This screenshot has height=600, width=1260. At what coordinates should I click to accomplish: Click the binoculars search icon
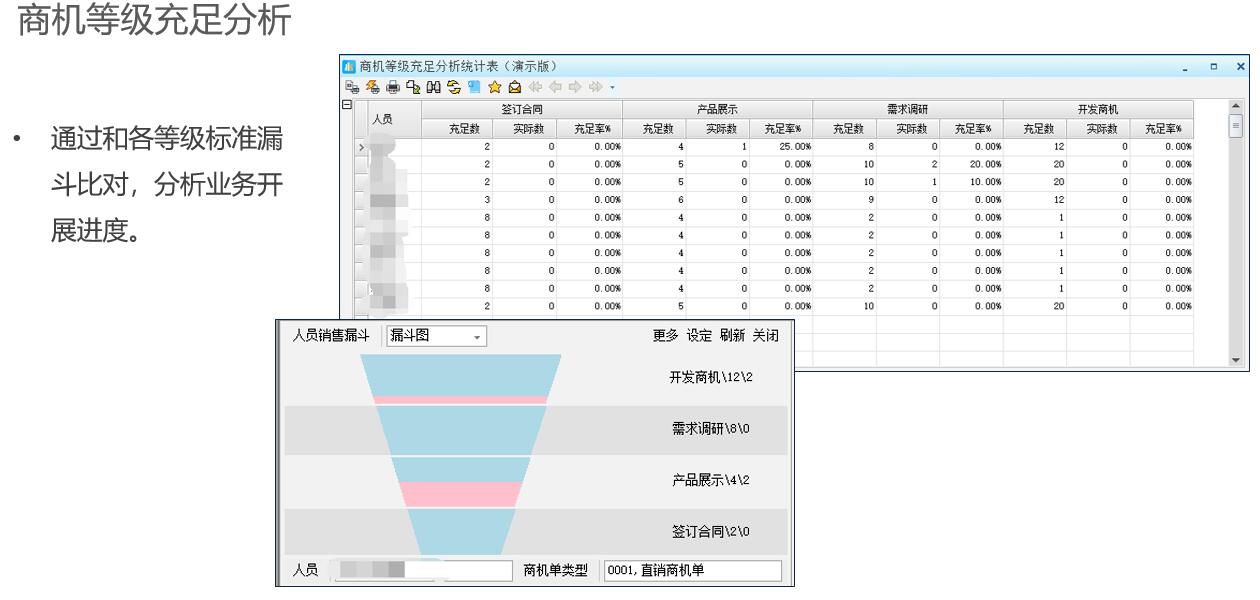(434, 87)
